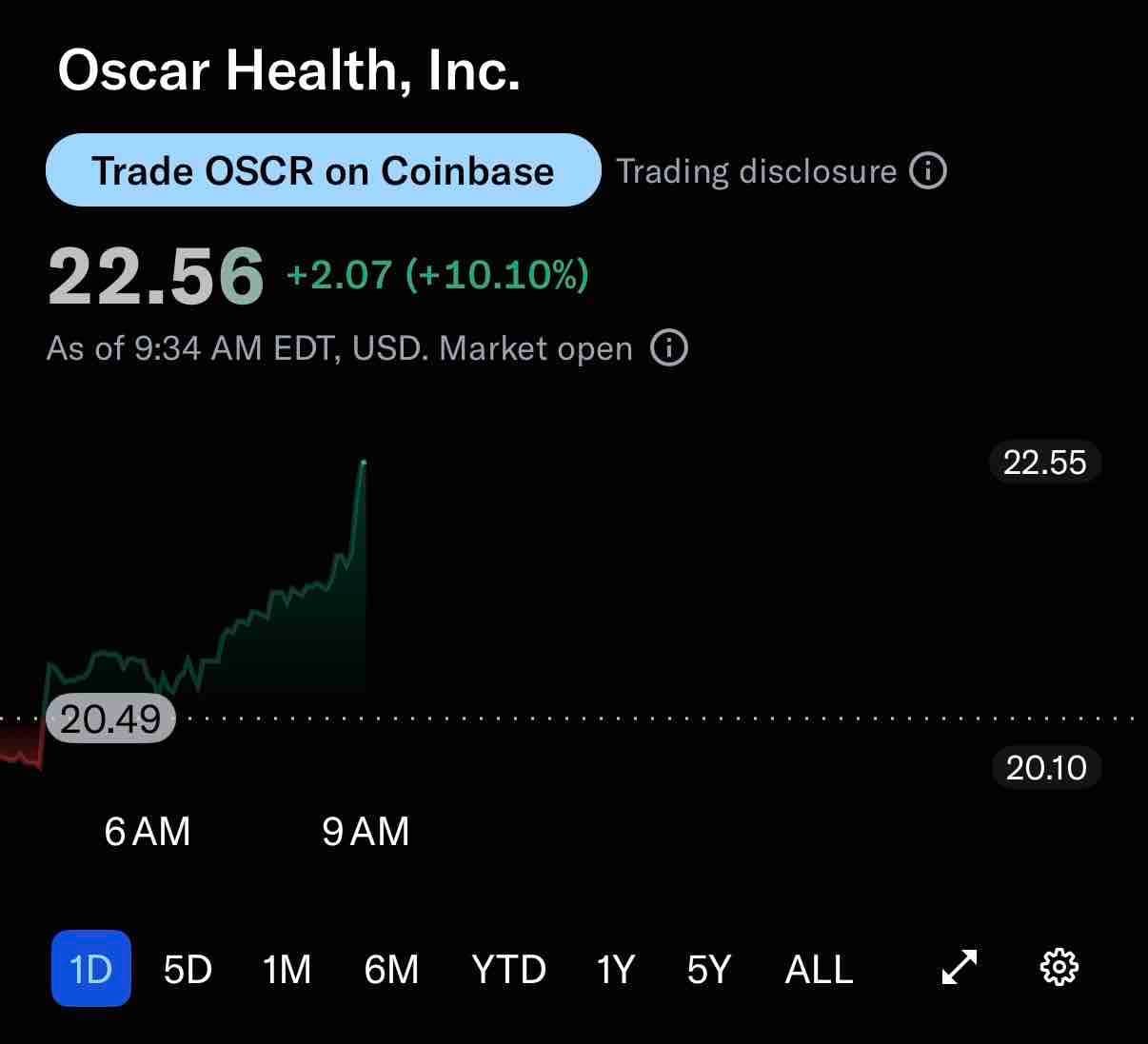
Task: Switch chart to 1M range
Action: pyautogui.click(x=287, y=969)
